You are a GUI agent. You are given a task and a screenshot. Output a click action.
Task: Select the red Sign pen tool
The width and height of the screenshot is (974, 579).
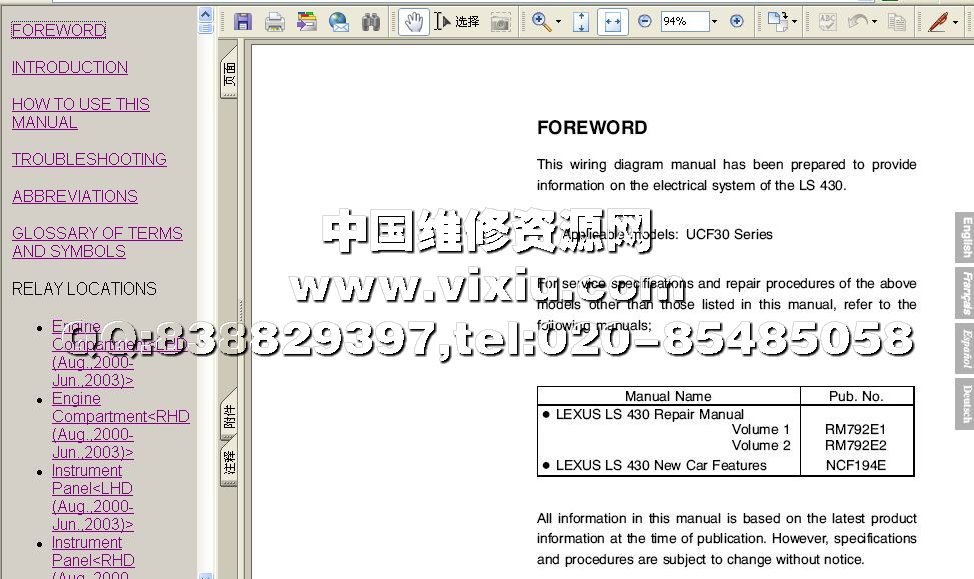(937, 22)
